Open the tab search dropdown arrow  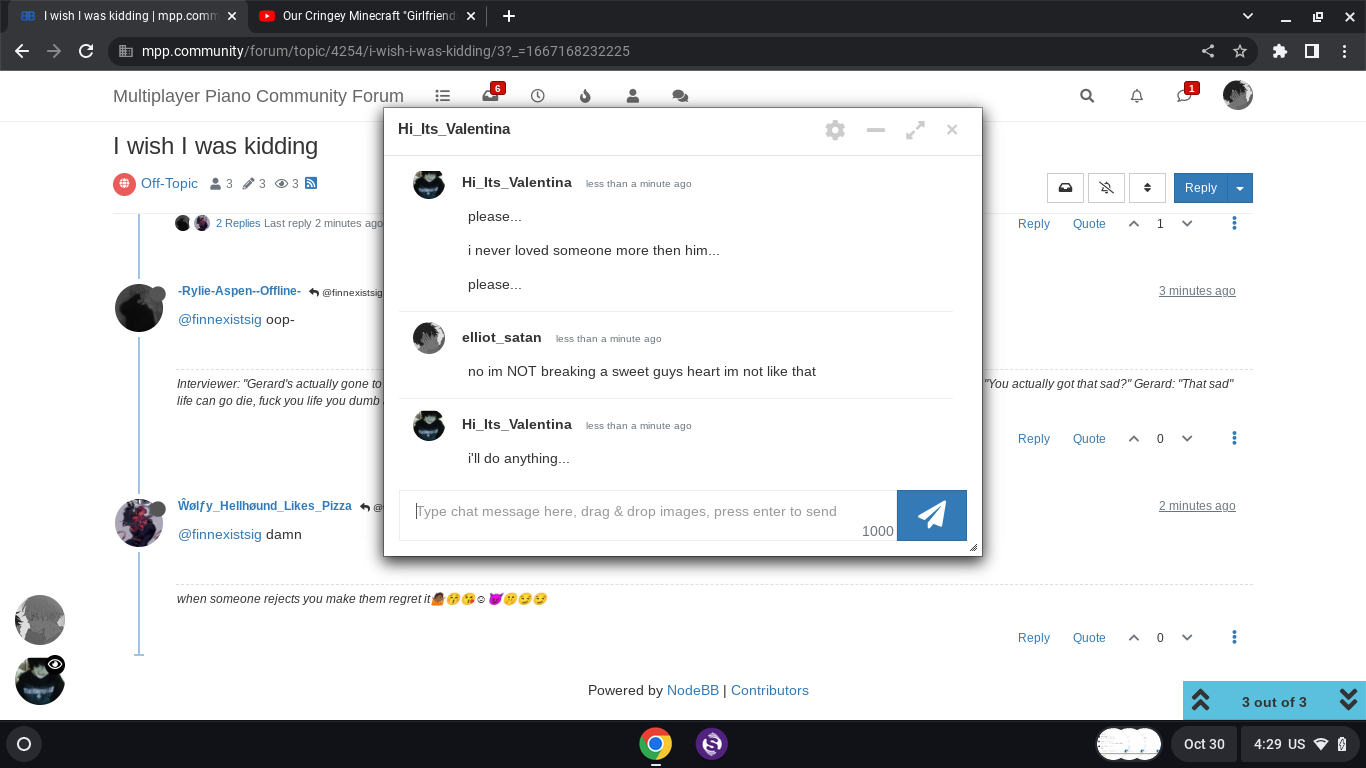coord(1247,16)
